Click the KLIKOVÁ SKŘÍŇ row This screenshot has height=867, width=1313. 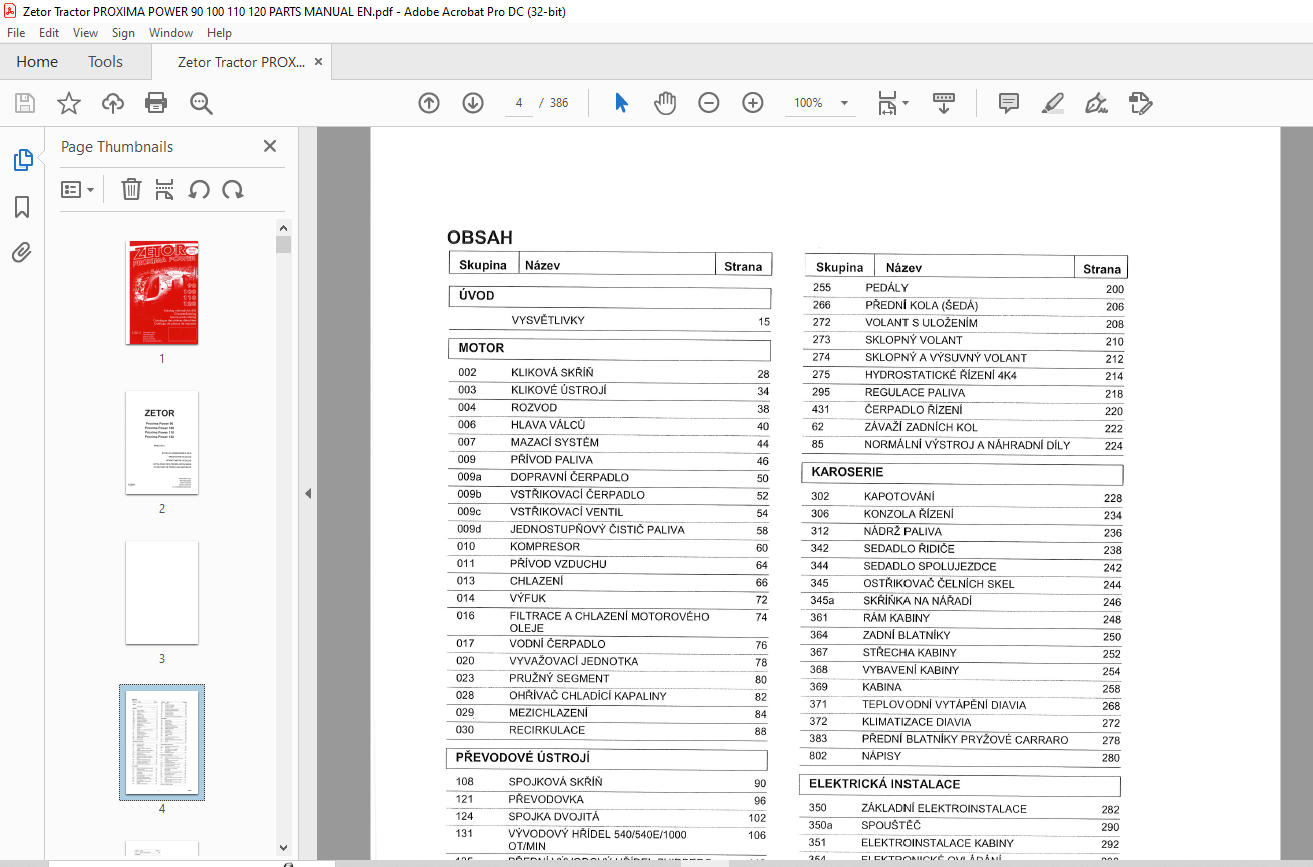pos(610,373)
